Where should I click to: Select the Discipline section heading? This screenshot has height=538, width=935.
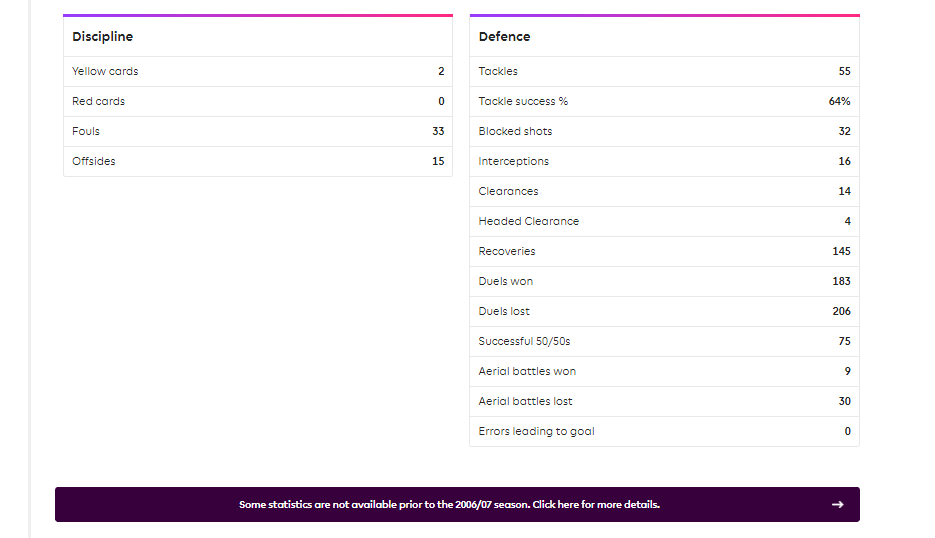coord(103,36)
